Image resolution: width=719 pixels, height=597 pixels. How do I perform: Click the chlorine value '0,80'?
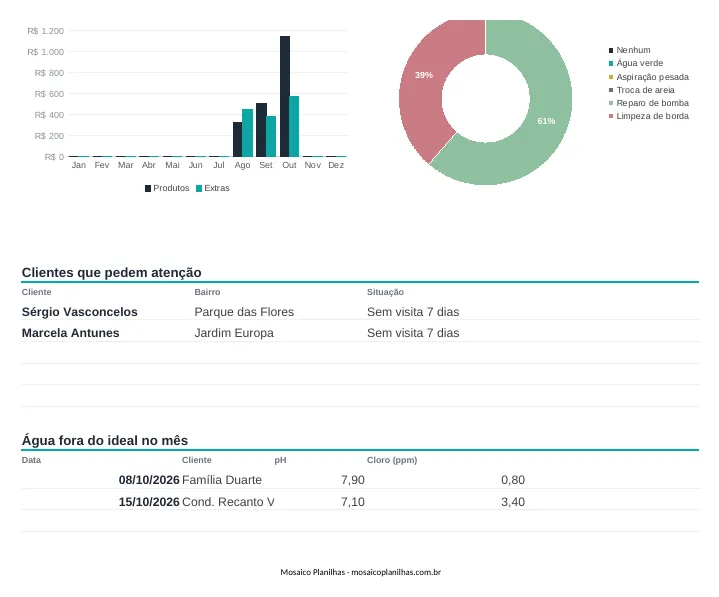click(x=513, y=480)
